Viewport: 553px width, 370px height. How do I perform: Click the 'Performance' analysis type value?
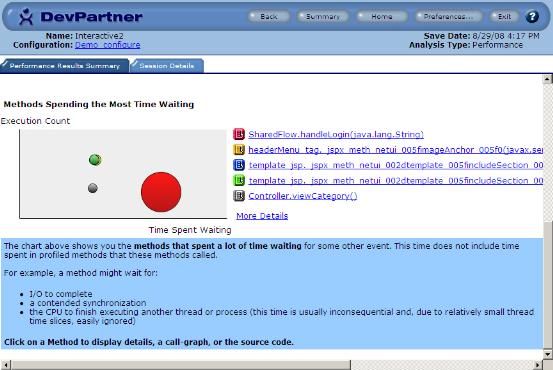[497, 45]
